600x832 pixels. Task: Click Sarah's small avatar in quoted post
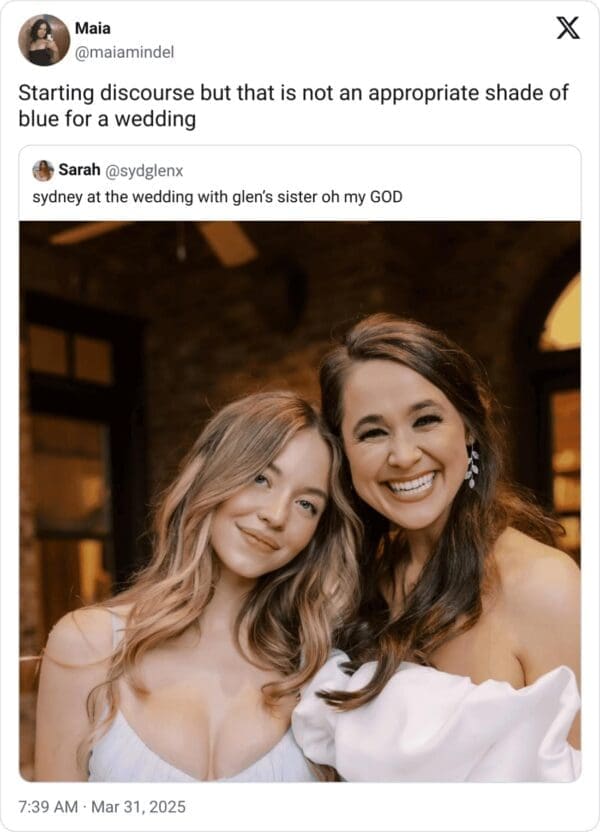43,170
